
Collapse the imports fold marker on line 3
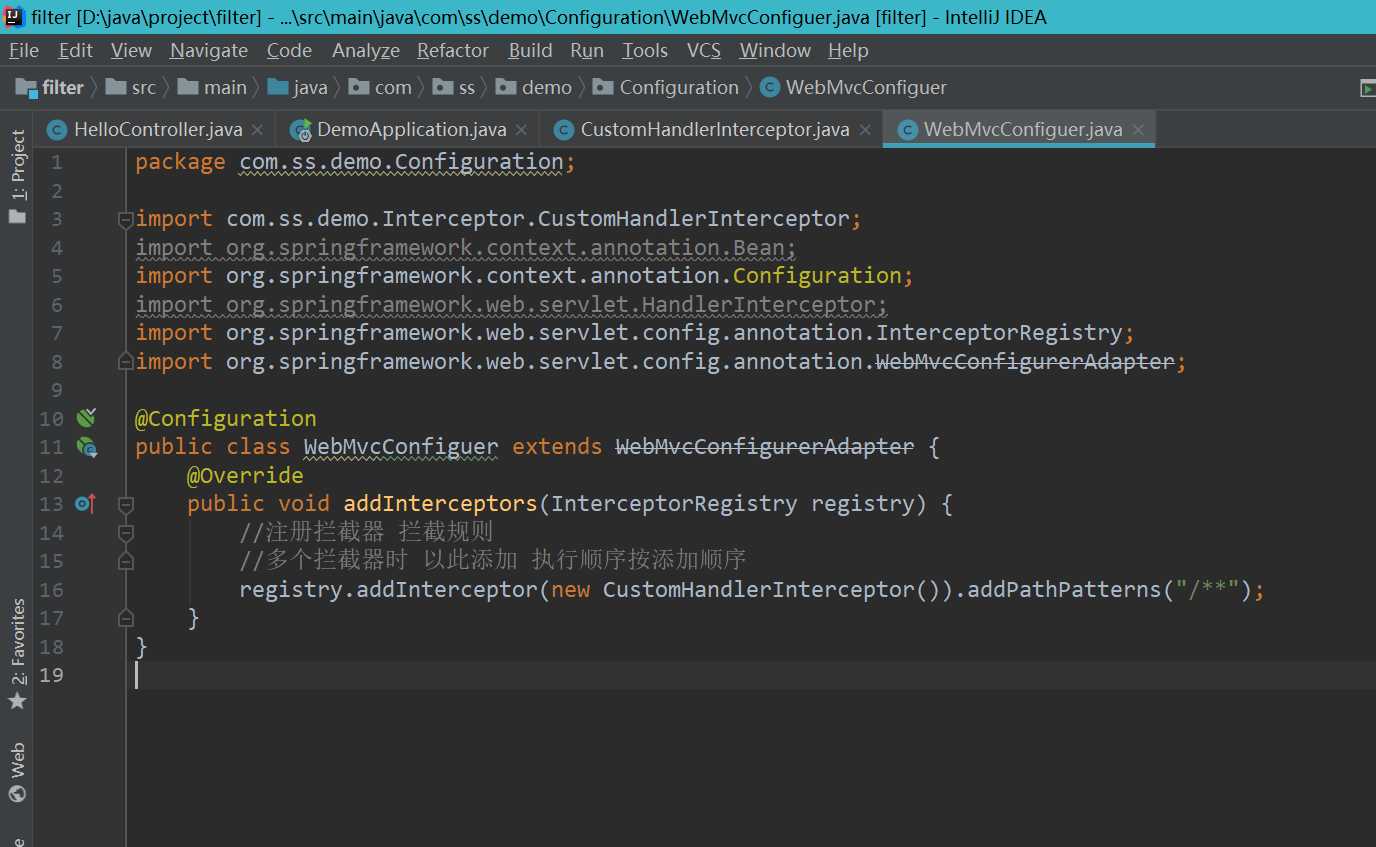coord(125,219)
